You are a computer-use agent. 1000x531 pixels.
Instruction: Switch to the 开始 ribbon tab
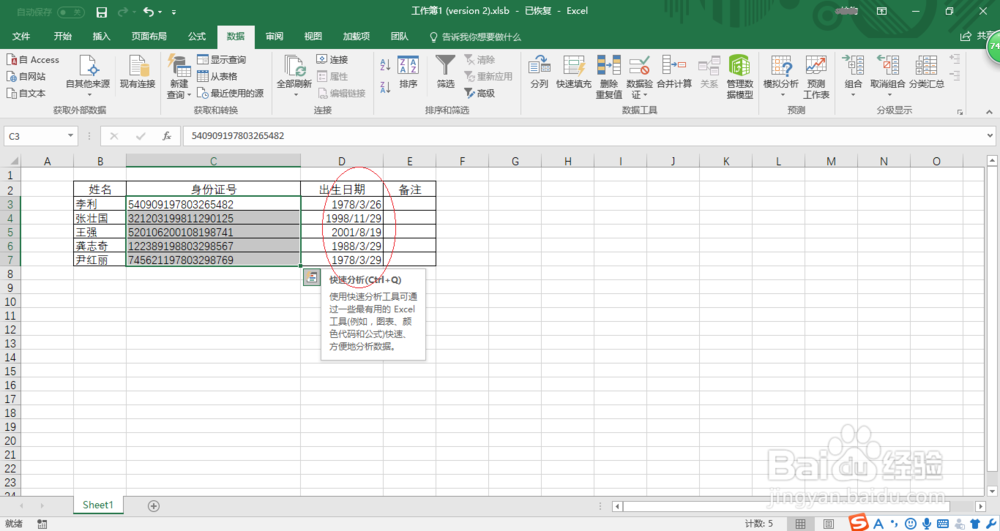click(x=62, y=36)
